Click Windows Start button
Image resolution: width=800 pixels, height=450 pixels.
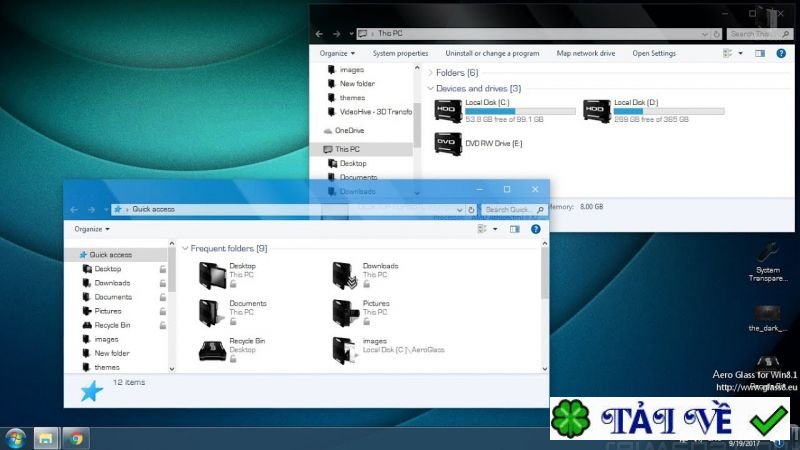[x=15, y=438]
